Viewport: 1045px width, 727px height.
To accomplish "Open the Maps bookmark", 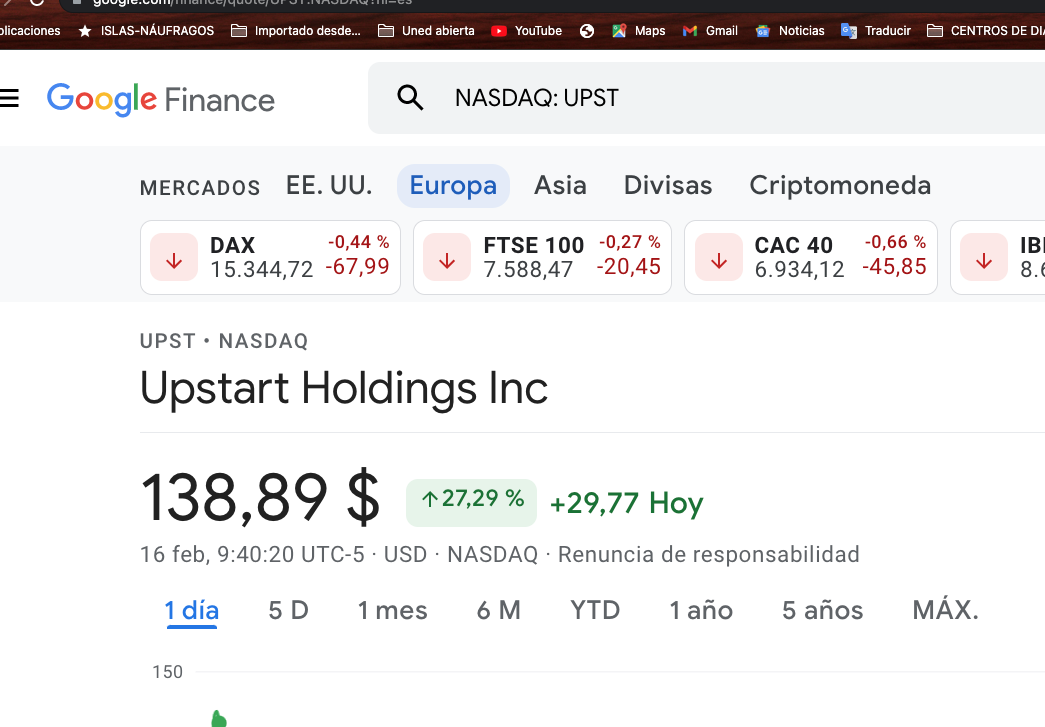I will click(x=638, y=31).
